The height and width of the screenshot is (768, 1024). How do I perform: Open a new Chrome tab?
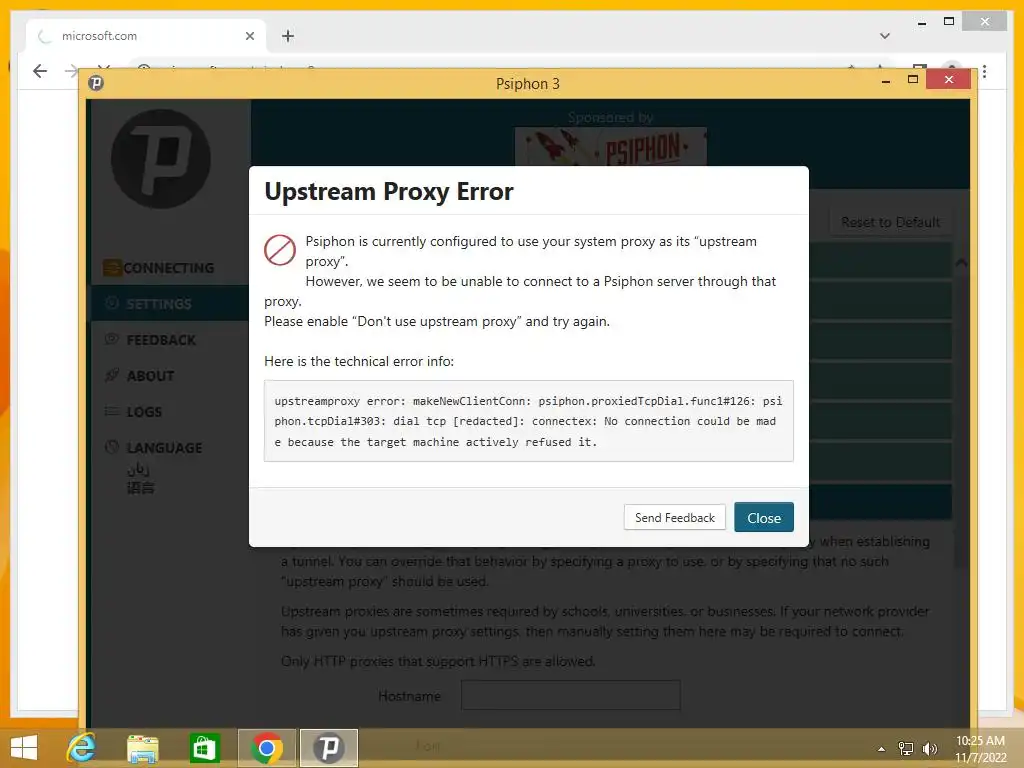[288, 36]
